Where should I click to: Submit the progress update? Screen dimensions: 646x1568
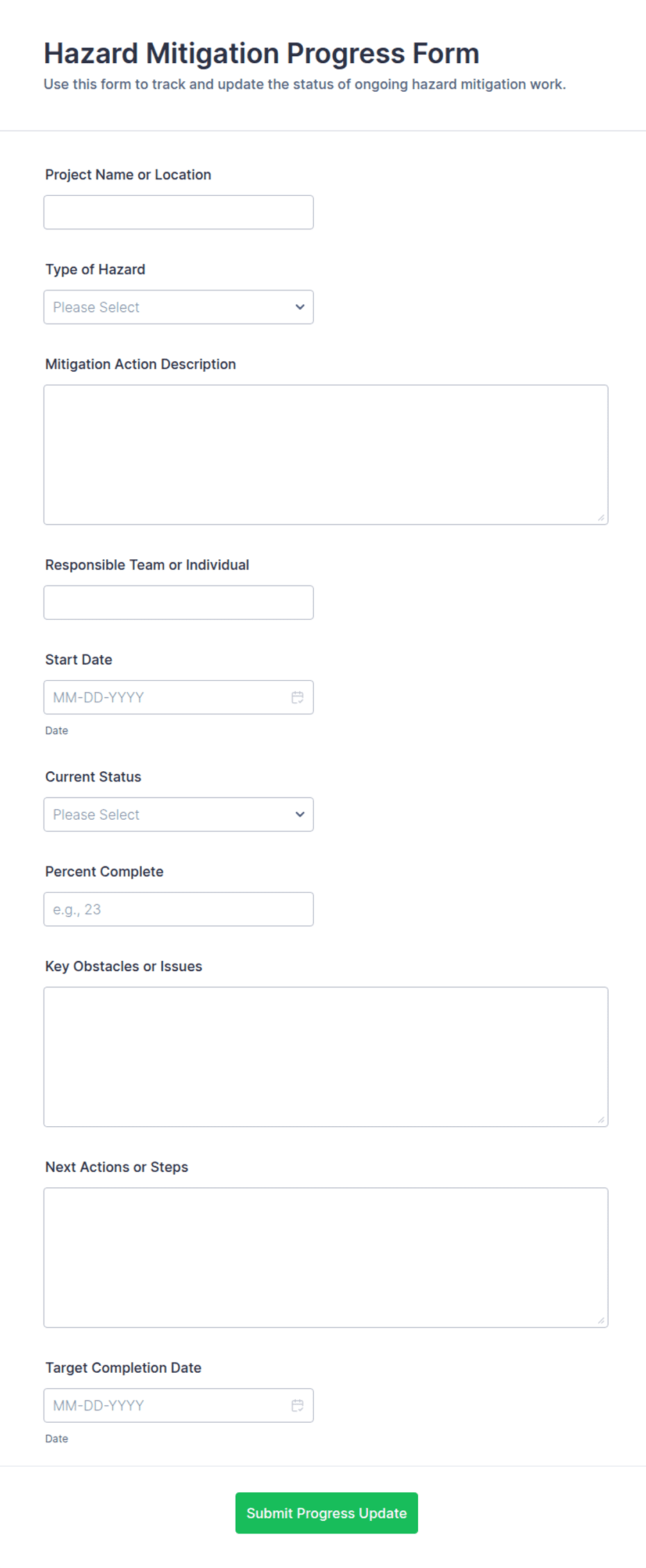pyautogui.click(x=326, y=1513)
